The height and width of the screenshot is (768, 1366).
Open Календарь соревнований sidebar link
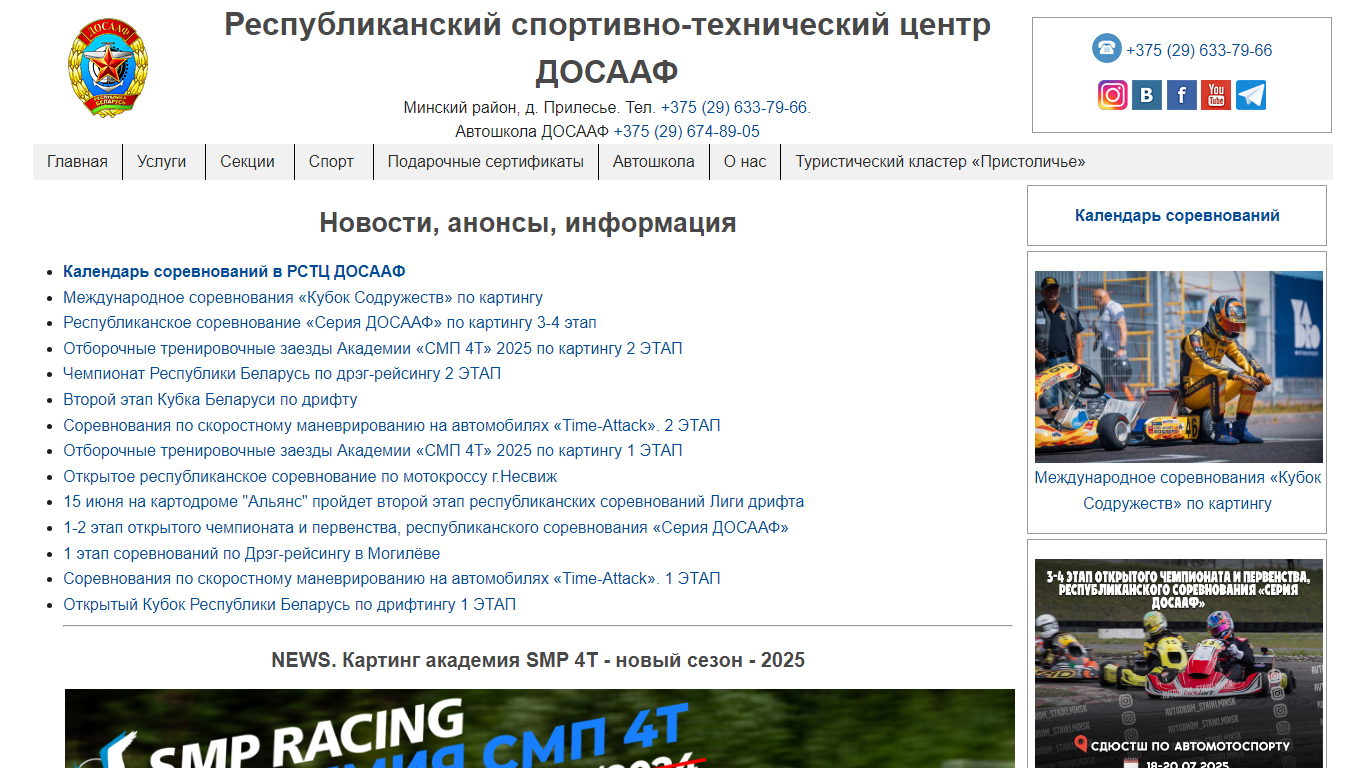(x=1177, y=215)
